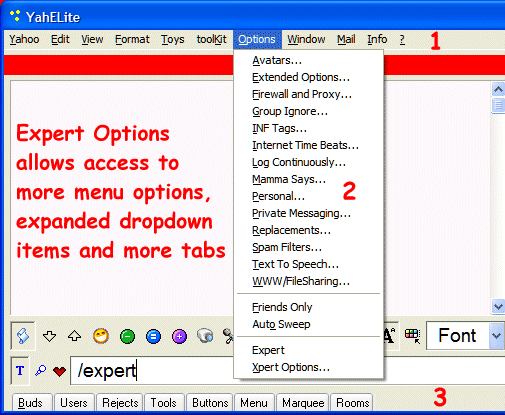Switch to the Menu tab
The width and height of the screenshot is (505, 415).
[254, 403]
